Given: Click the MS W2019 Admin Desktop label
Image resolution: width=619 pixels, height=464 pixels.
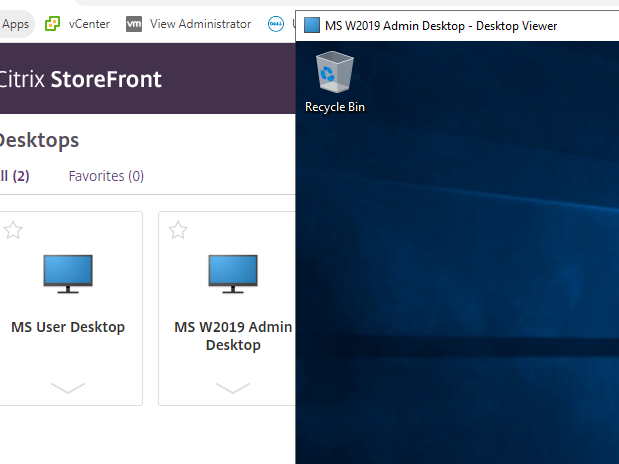Looking at the screenshot, I should coord(233,336).
